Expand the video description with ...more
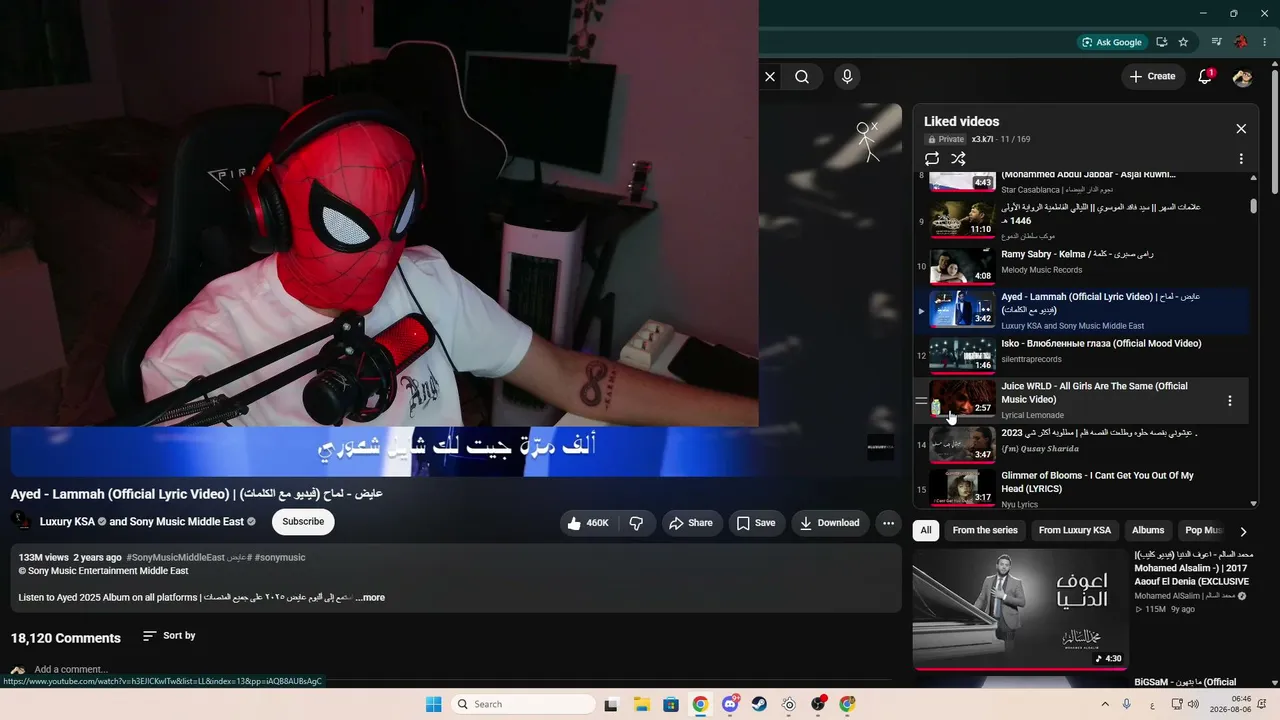The width and height of the screenshot is (1280, 720). click(x=370, y=598)
